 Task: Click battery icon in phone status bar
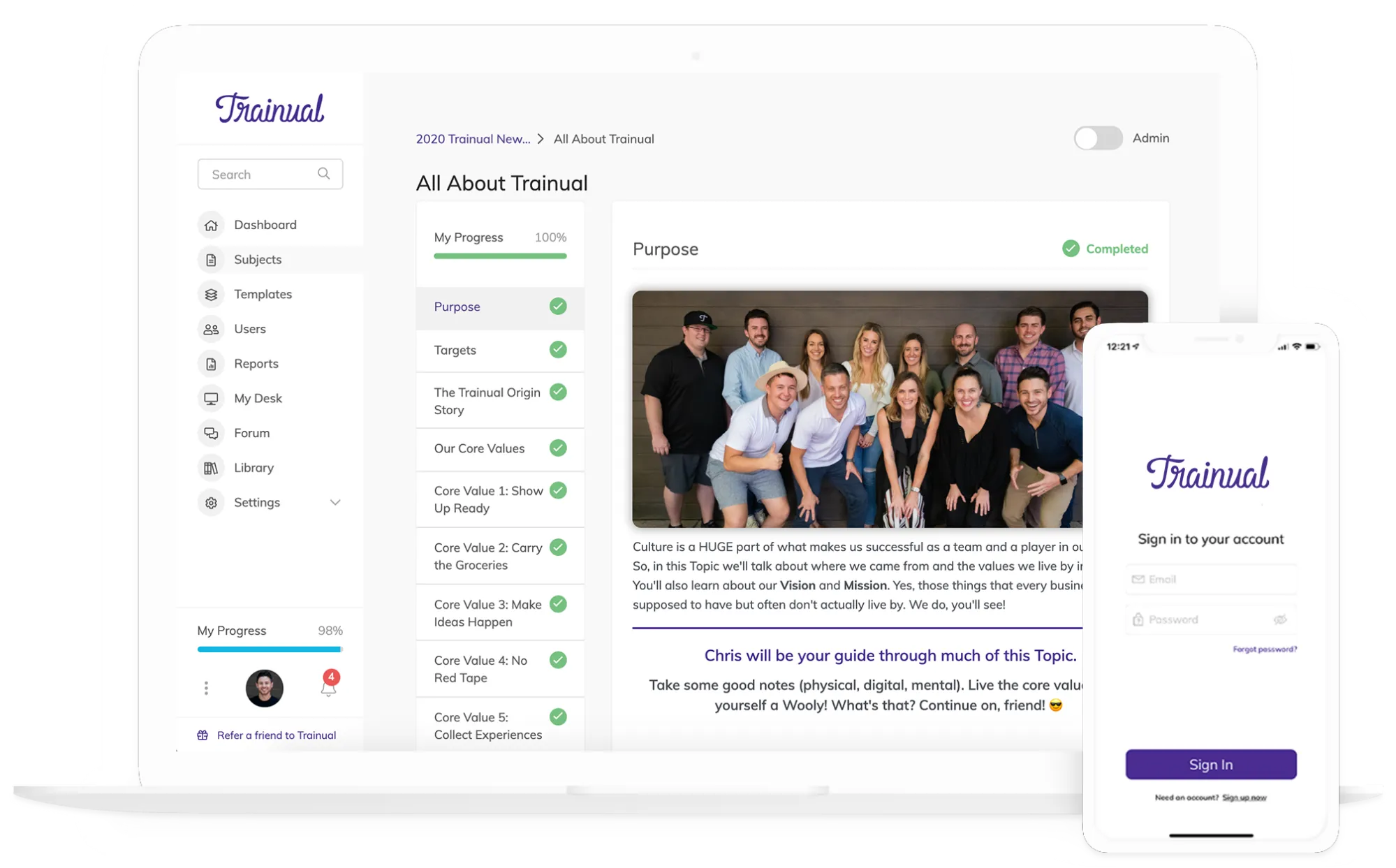pyautogui.click(x=1312, y=346)
